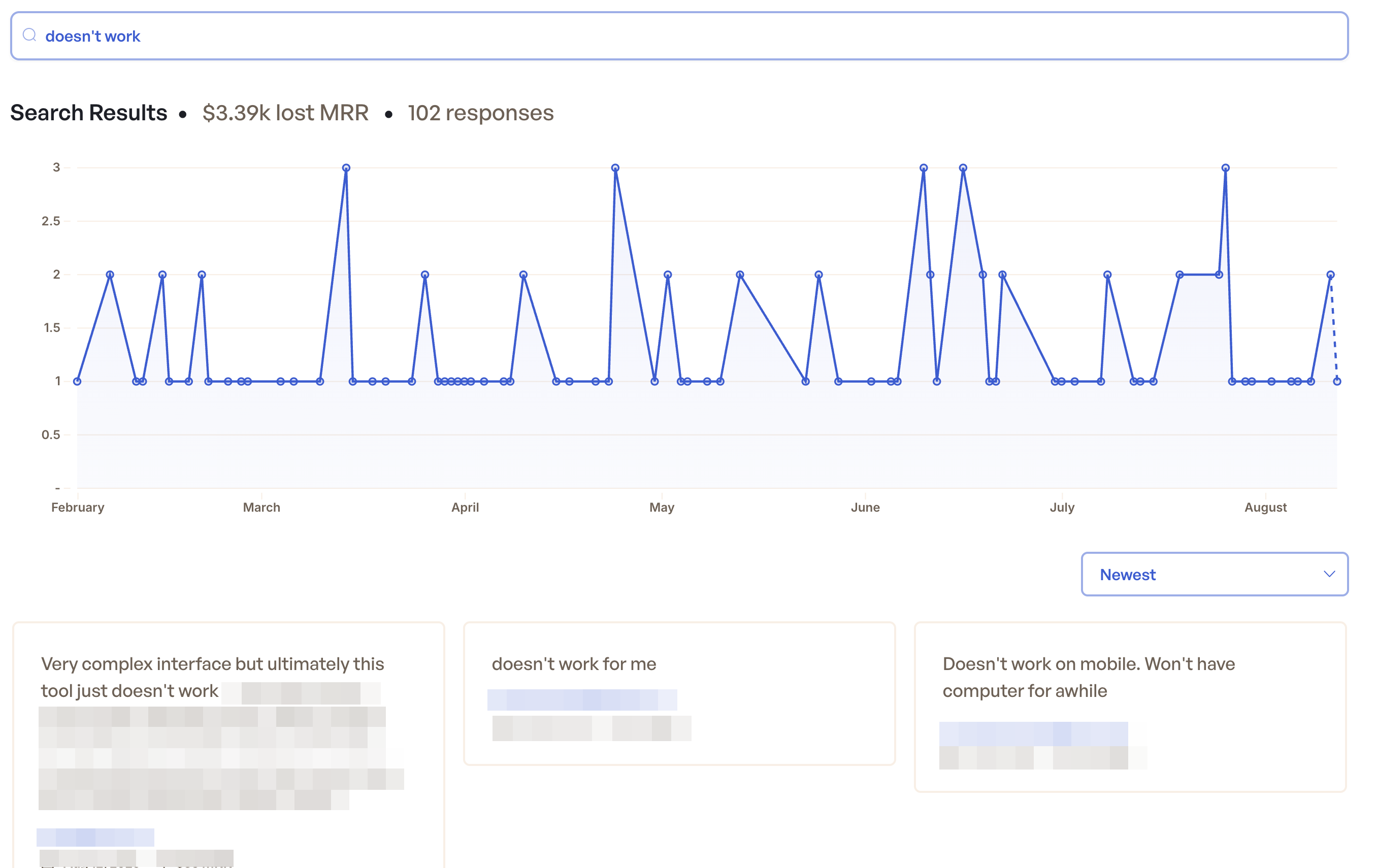
Task: Open the 'Very complex interface' feedback card
Action: (228, 715)
